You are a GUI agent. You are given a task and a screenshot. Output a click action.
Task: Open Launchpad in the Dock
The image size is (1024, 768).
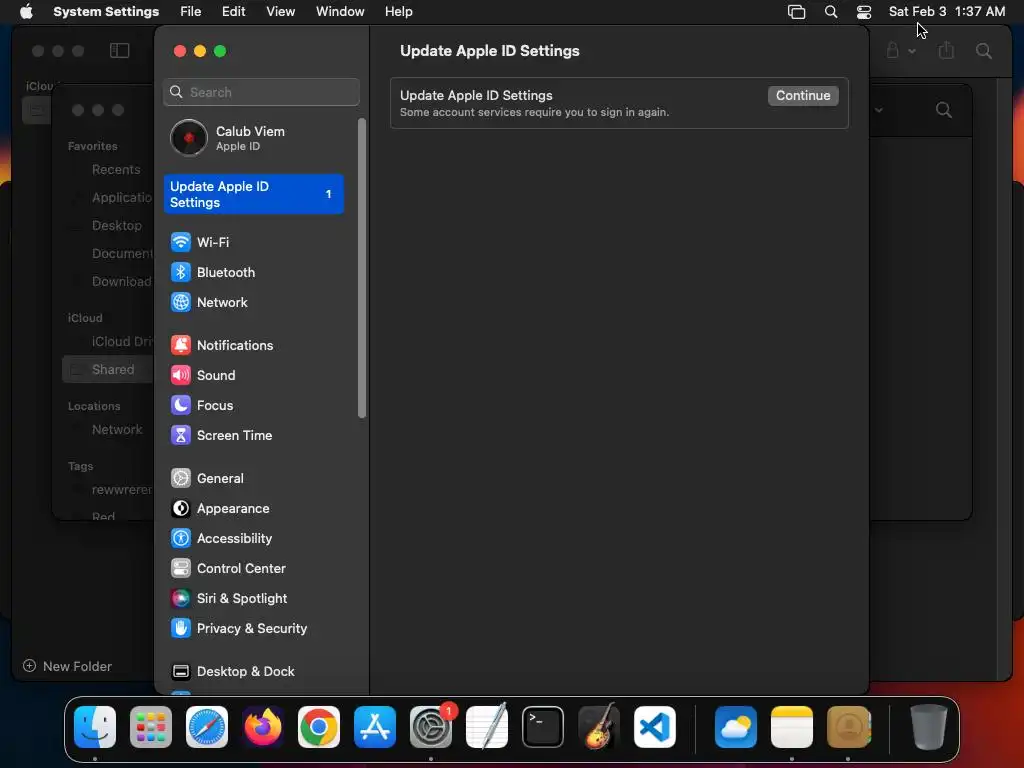click(151, 727)
